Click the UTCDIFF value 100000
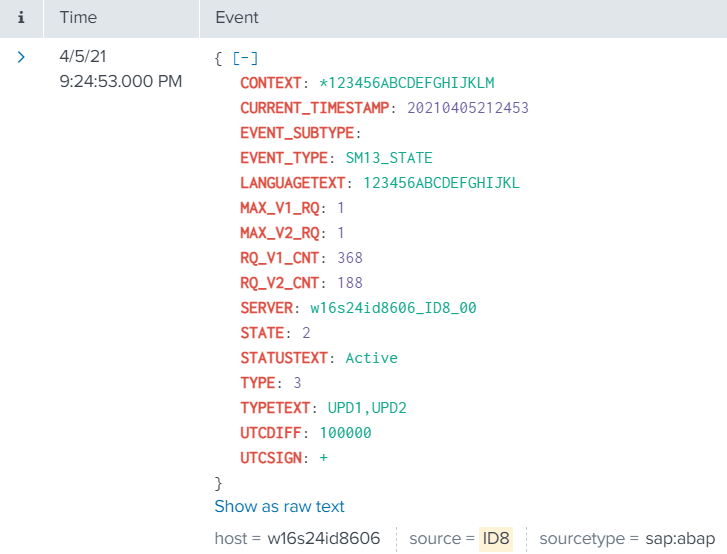This screenshot has height=554, width=727. coord(345,433)
